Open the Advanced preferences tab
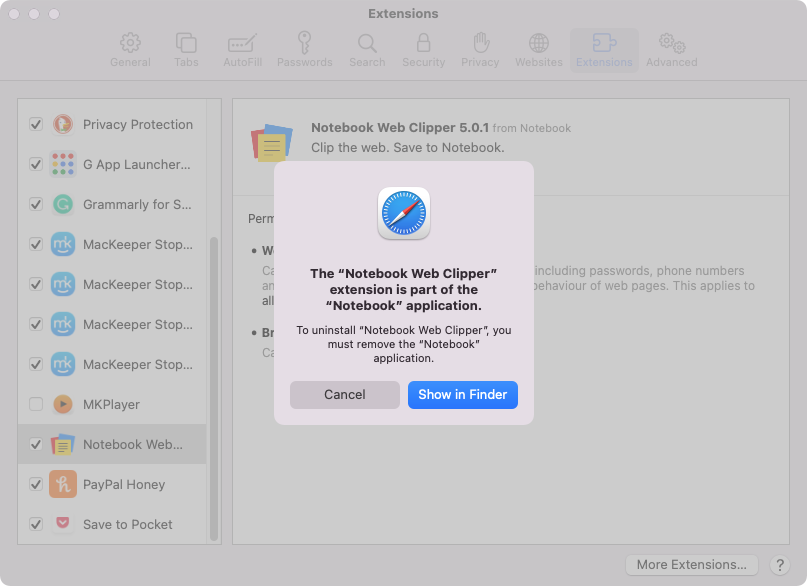Viewport: 807px width, 586px height. [x=672, y=50]
